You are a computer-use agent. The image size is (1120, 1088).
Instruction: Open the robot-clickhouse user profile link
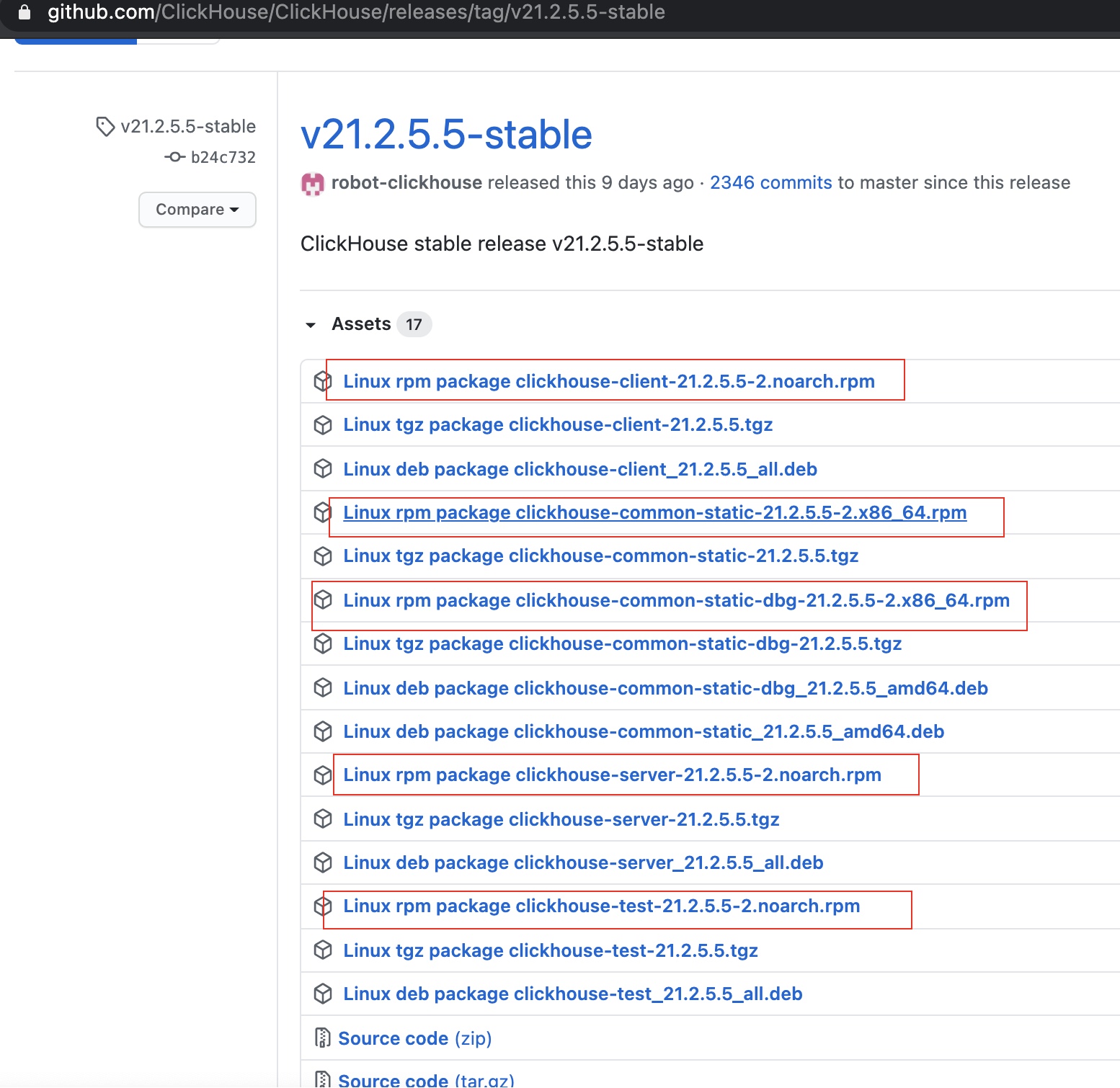click(406, 183)
